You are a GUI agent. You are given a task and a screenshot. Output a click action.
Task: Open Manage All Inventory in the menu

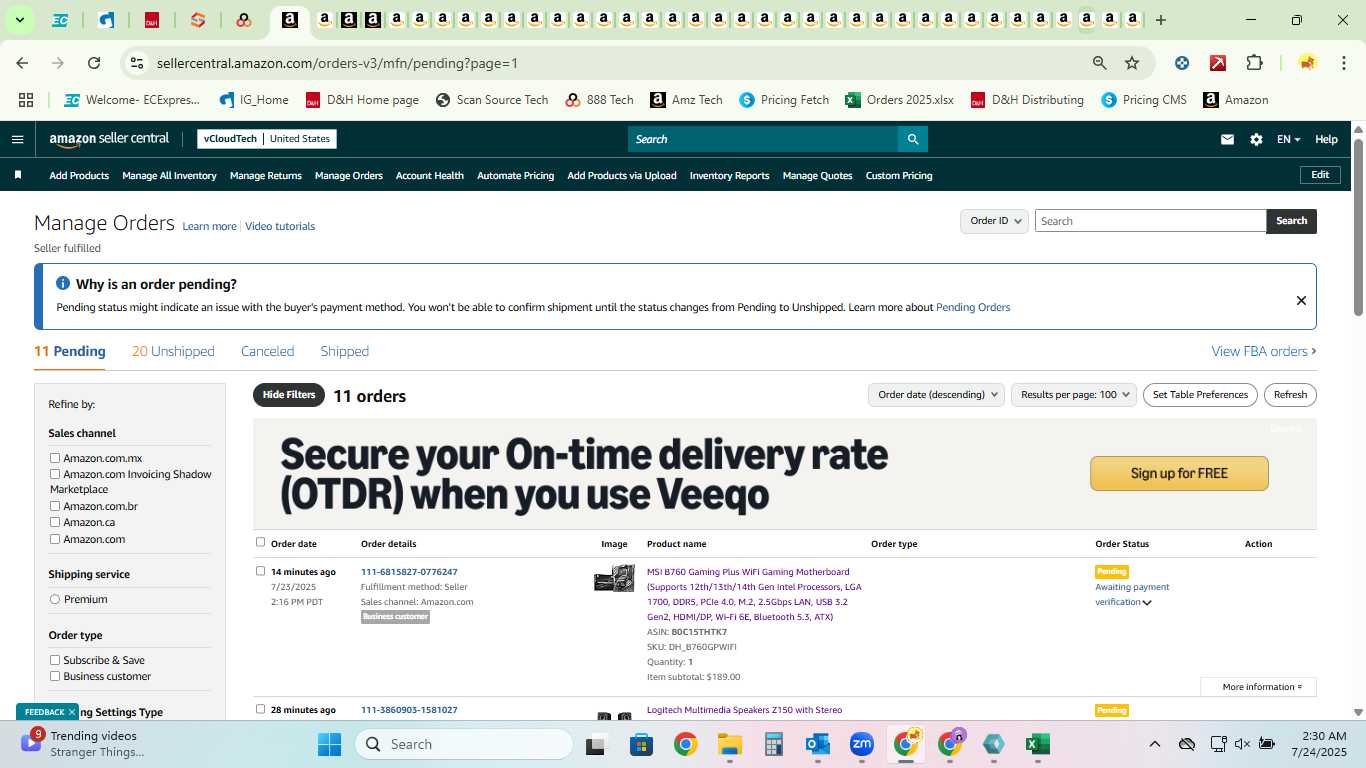tap(169, 176)
